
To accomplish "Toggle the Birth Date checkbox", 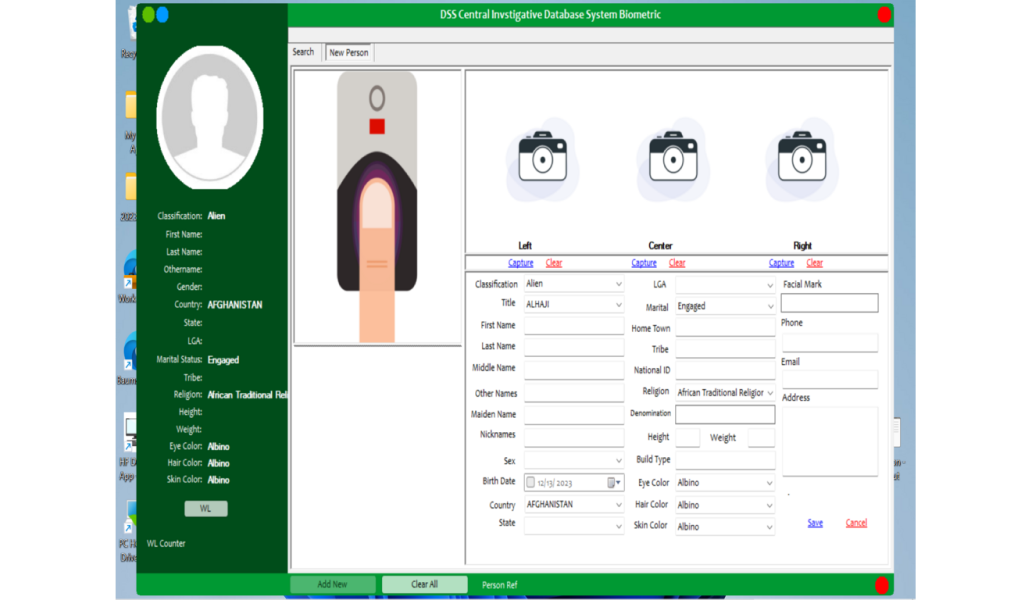I will click(531, 483).
